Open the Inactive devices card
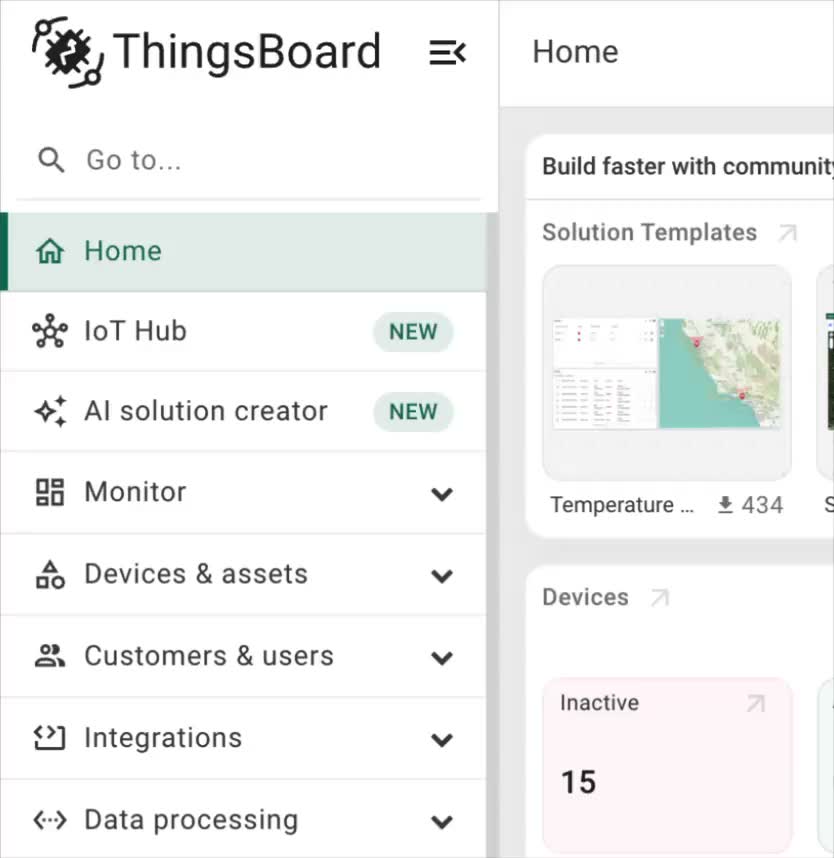834x858 pixels. 667,767
